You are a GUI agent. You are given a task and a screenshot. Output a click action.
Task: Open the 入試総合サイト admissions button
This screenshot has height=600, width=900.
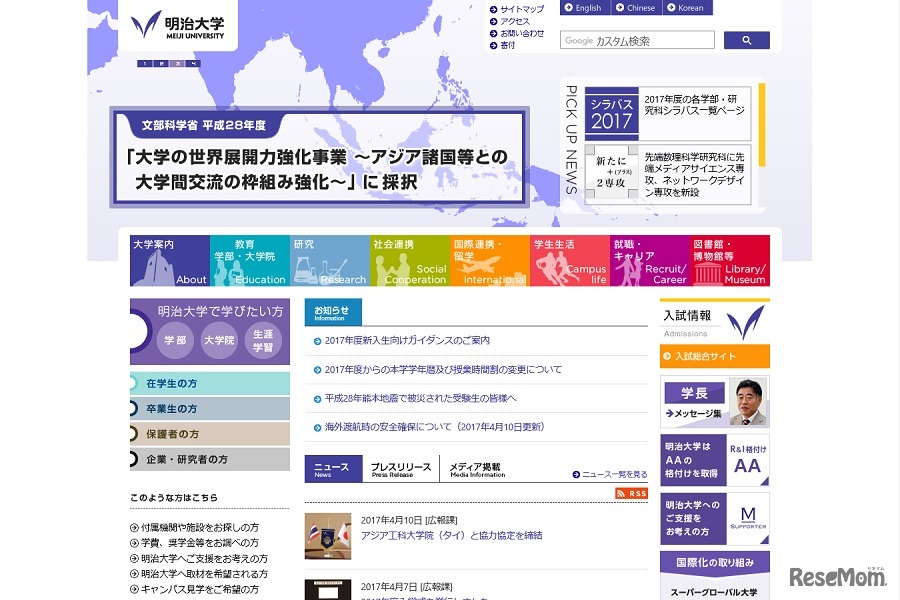[714, 355]
